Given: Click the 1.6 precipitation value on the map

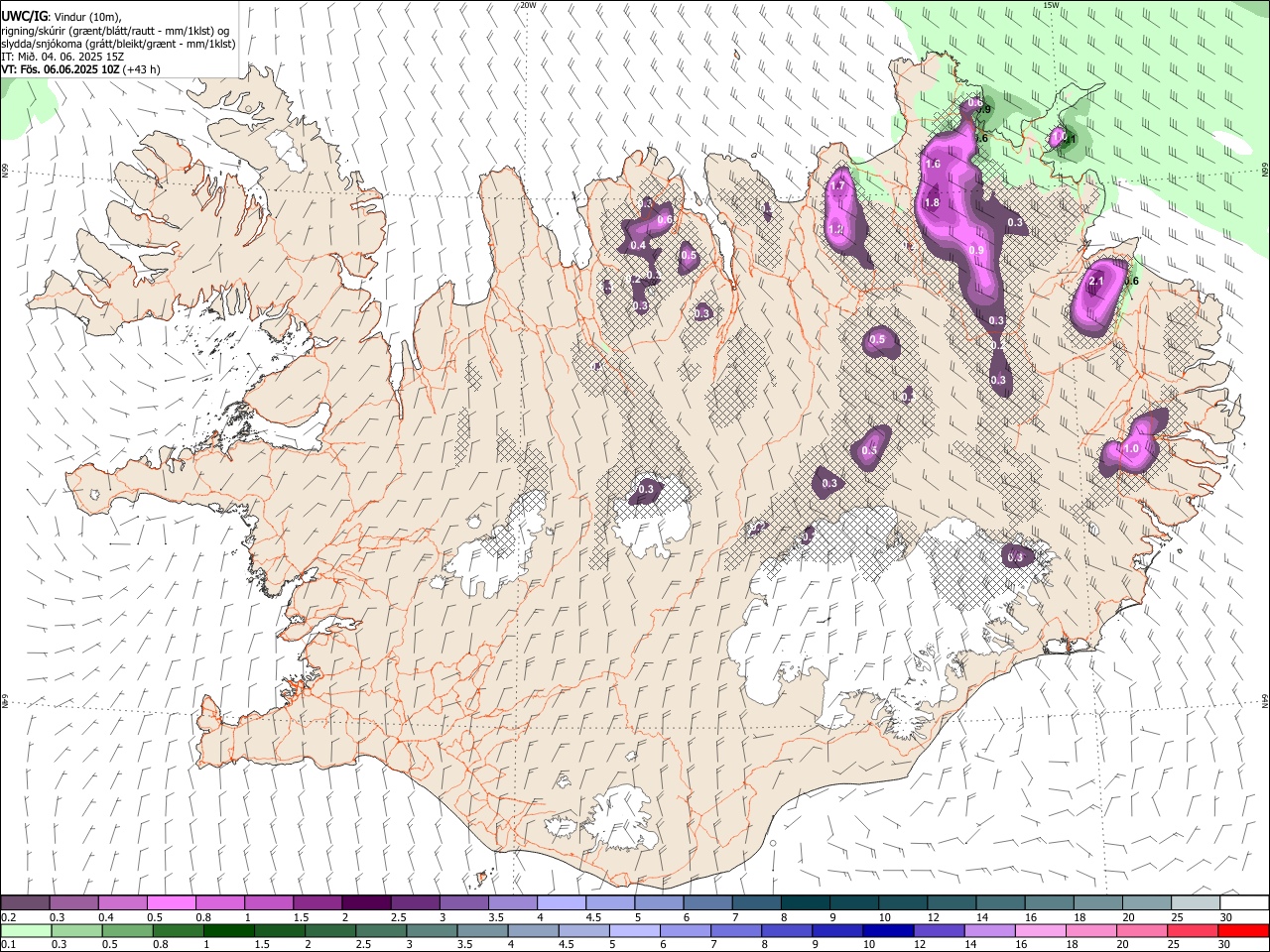Looking at the screenshot, I should point(933,165).
